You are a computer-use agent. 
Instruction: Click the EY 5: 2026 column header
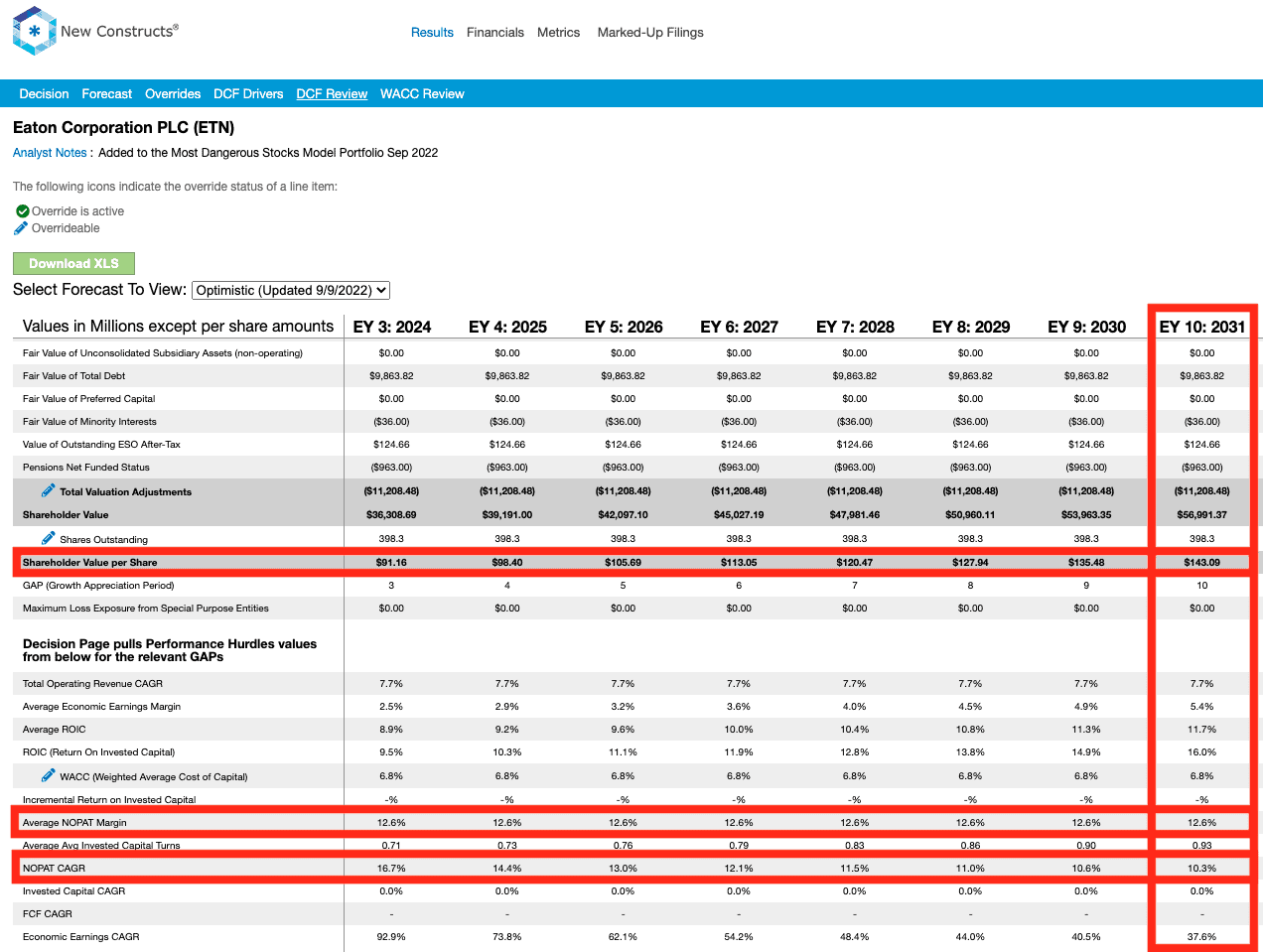[624, 327]
